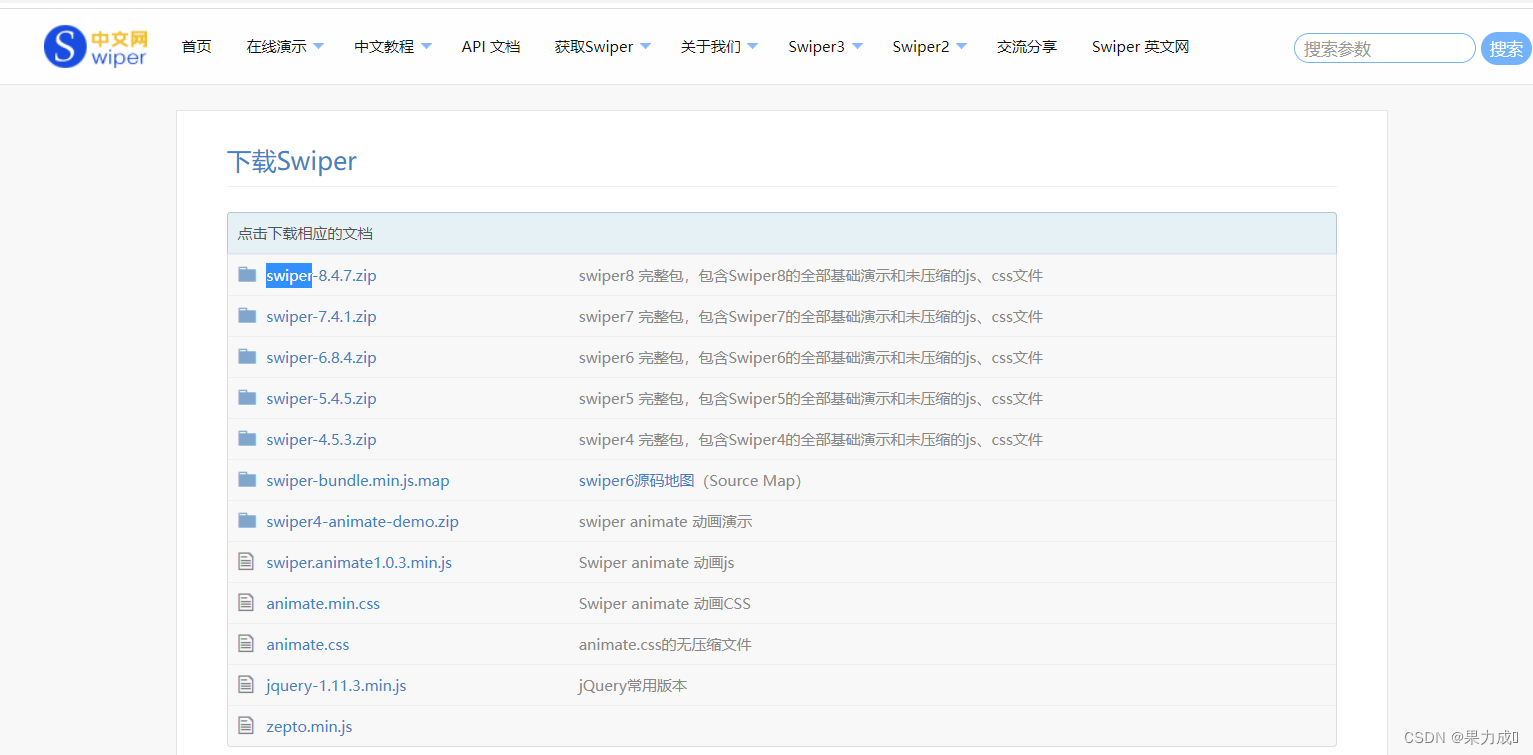Download swiper-6.8.4.zip via its link
This screenshot has height=755, width=1533.
pos(321,357)
